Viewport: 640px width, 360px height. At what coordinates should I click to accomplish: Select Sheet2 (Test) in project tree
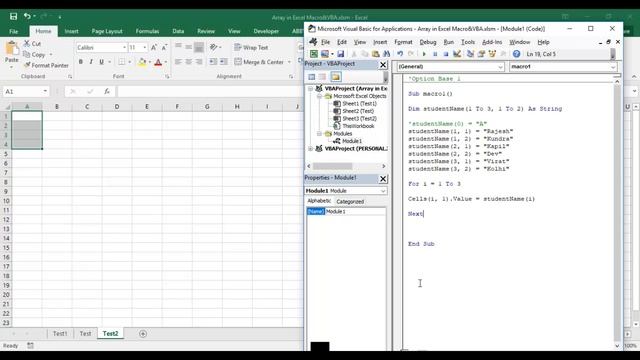tap(358, 111)
